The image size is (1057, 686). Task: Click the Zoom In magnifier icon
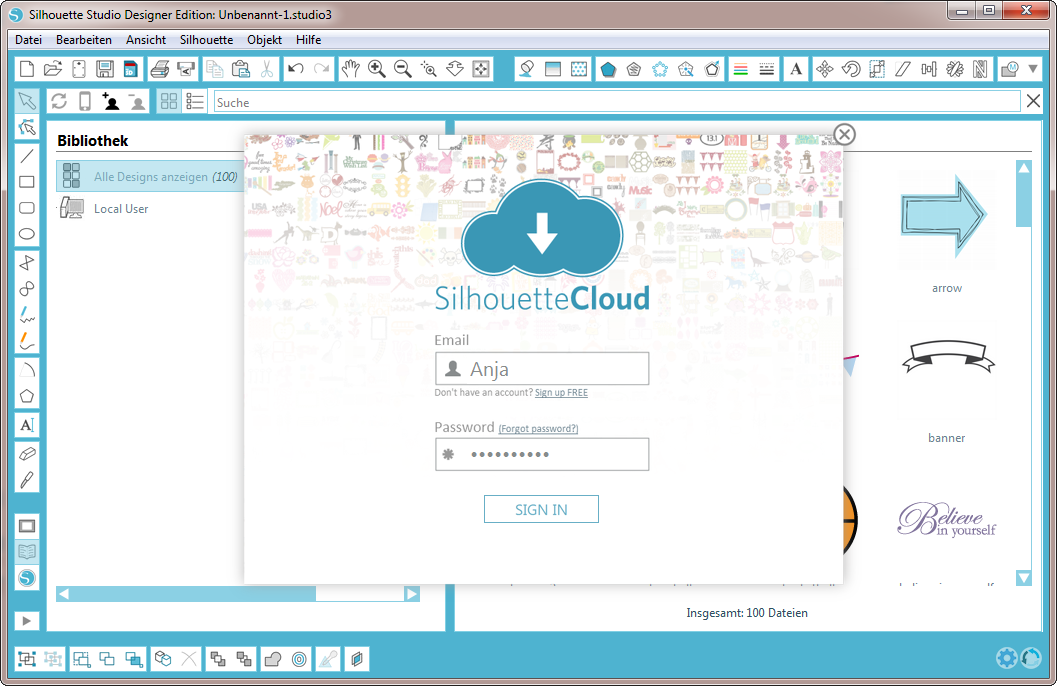(x=377, y=69)
